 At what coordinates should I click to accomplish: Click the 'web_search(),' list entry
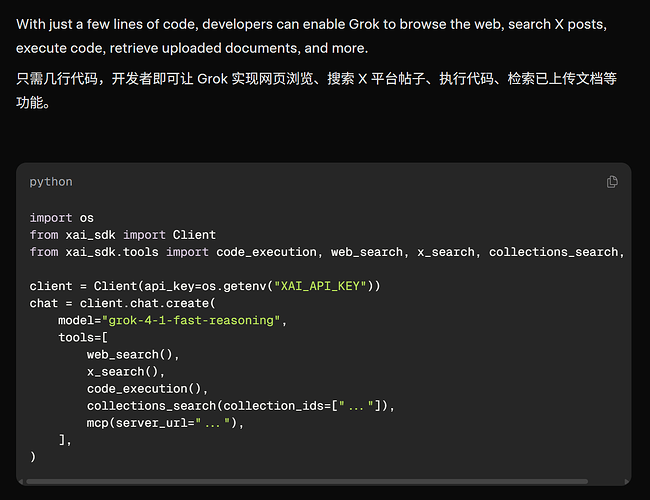tap(133, 354)
